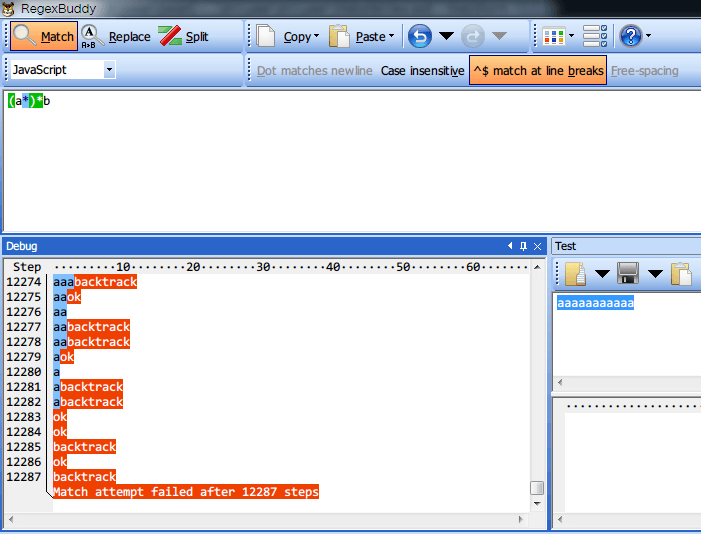Click the Copy regex icon
Image resolution: width=701 pixels, height=534 pixels.
click(x=266, y=36)
